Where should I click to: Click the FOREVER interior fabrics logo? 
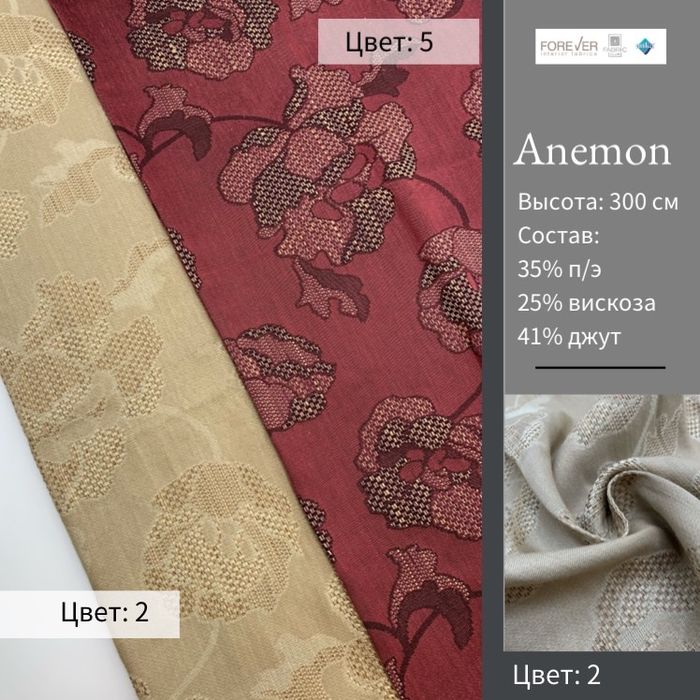[569, 47]
